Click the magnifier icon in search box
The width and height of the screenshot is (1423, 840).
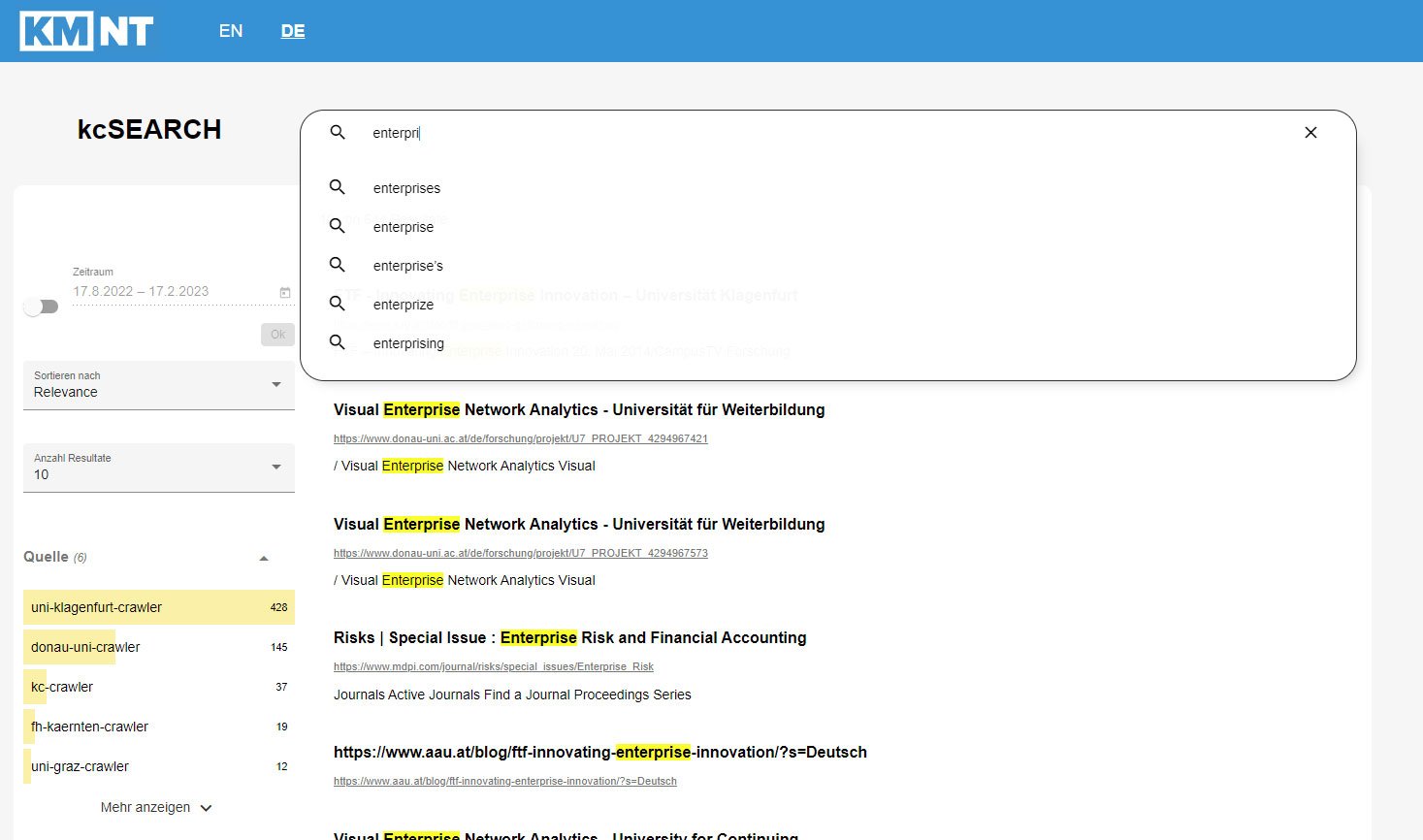click(338, 133)
